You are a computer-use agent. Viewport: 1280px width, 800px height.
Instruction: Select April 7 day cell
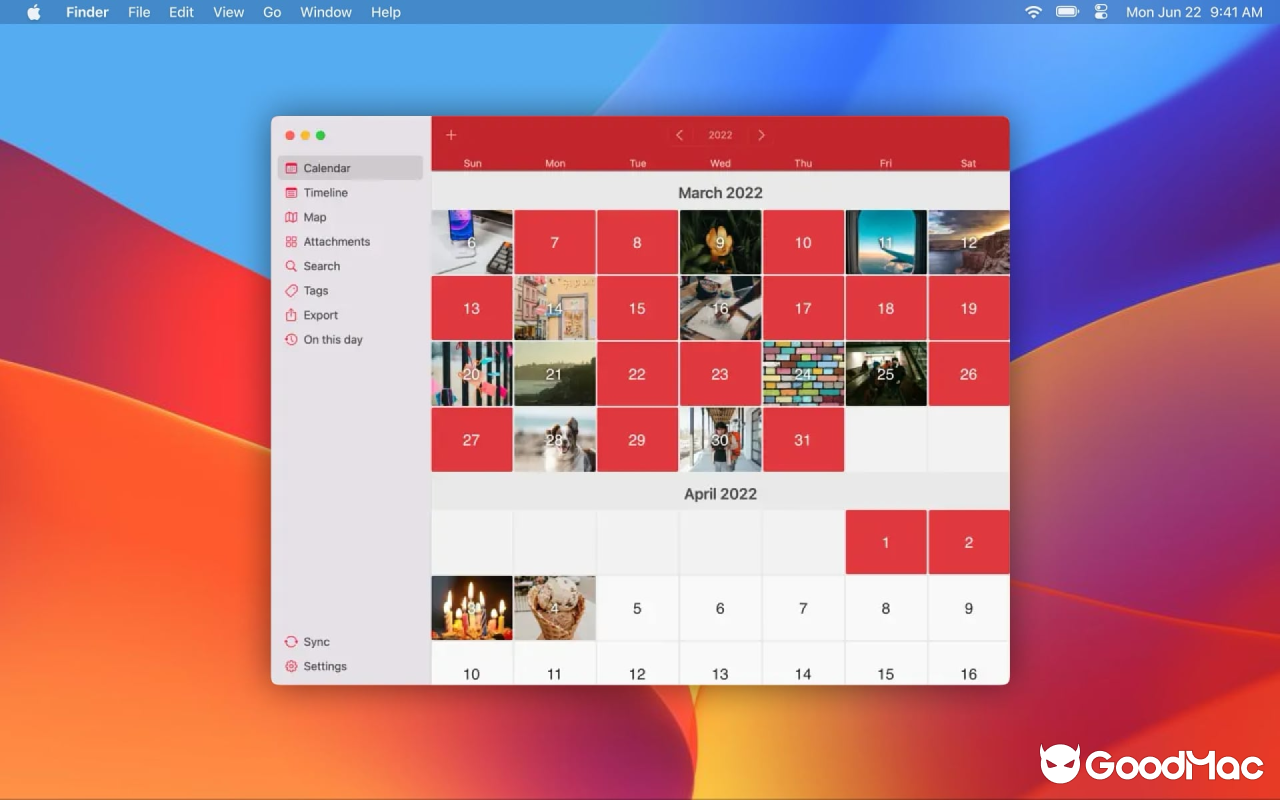pyautogui.click(x=803, y=608)
